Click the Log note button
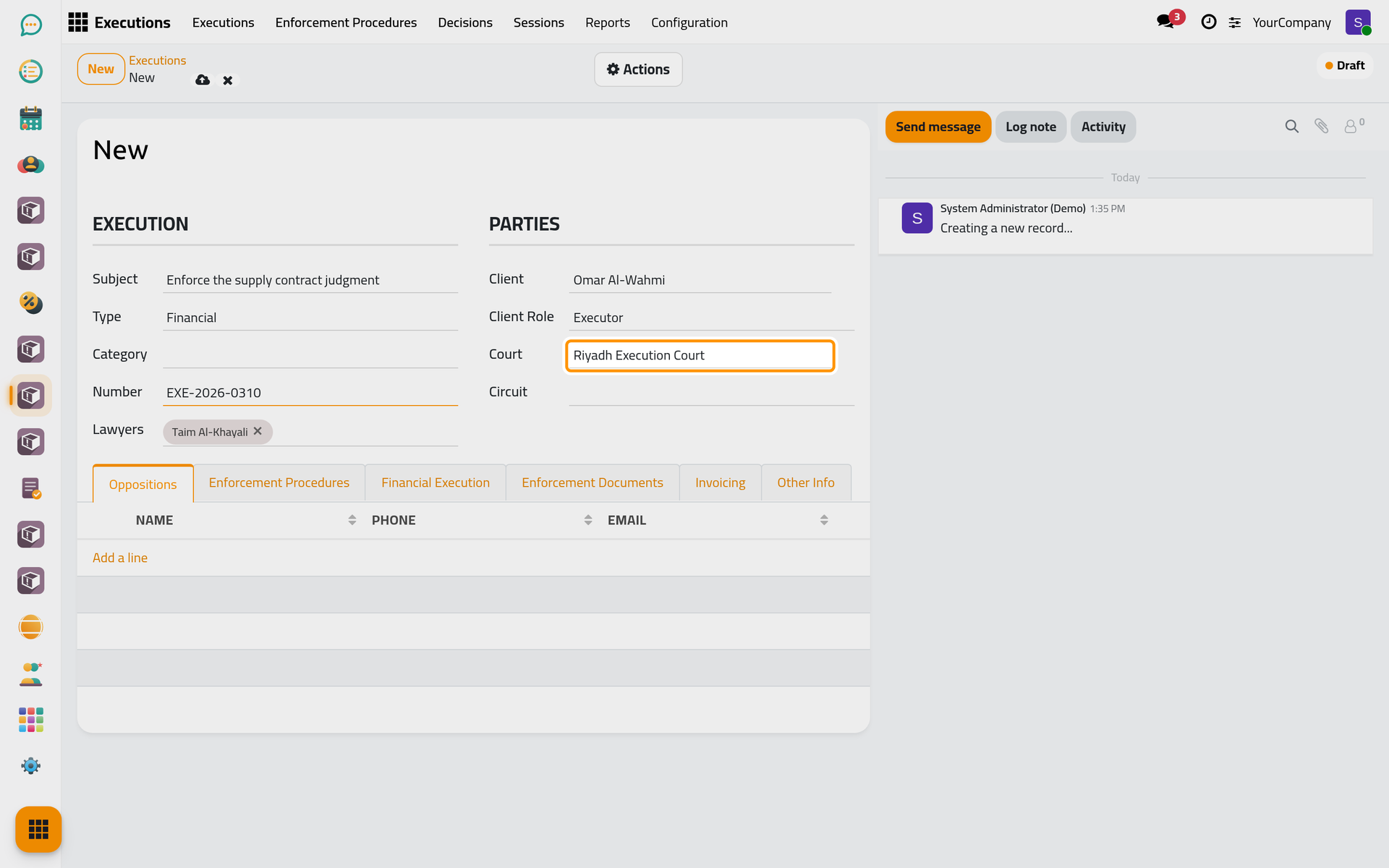Image resolution: width=1389 pixels, height=868 pixels. click(1031, 127)
